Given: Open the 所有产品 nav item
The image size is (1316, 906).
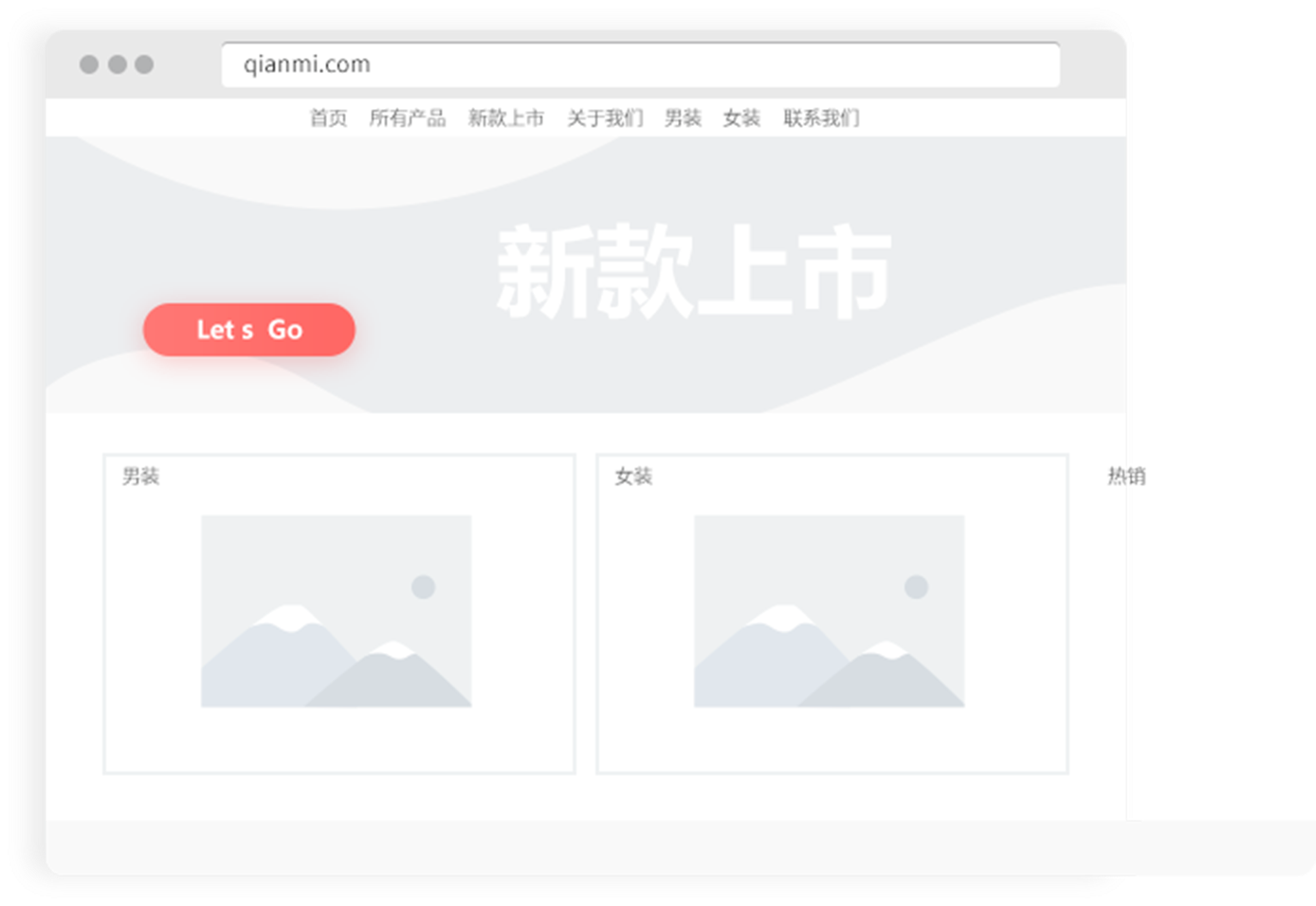Looking at the screenshot, I should click(407, 118).
